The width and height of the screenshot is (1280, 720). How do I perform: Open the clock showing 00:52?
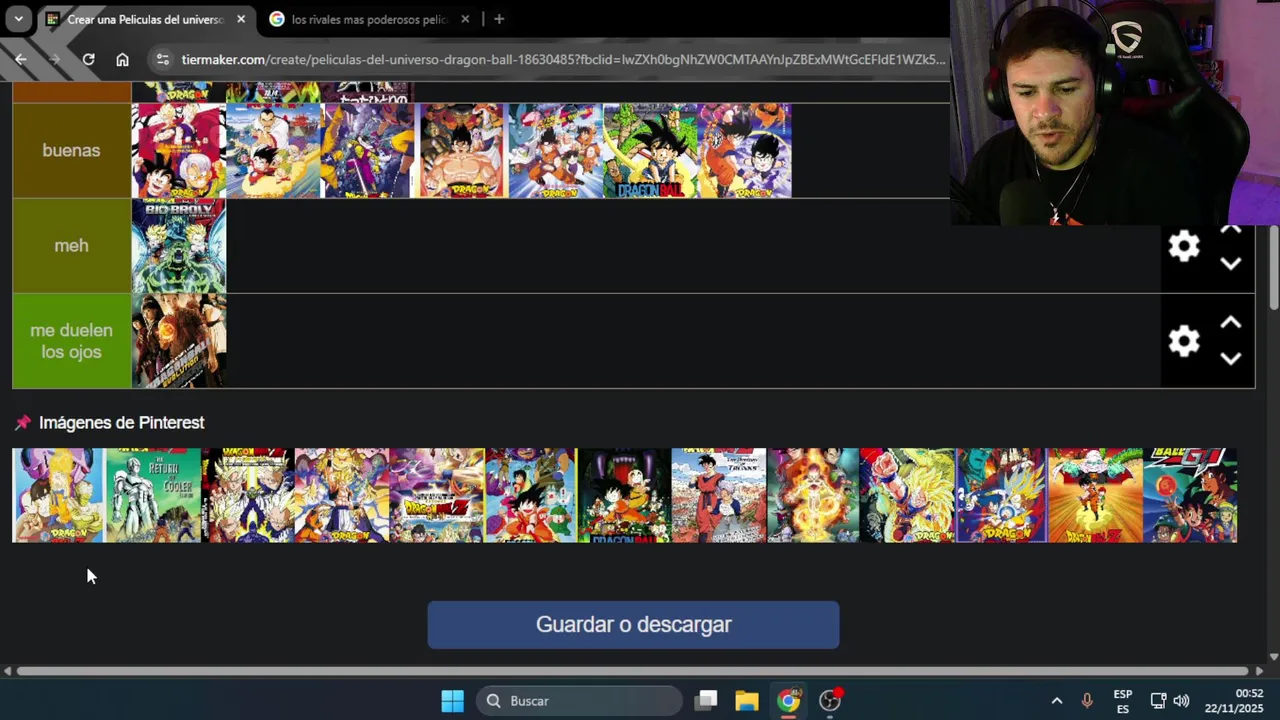pos(1235,701)
